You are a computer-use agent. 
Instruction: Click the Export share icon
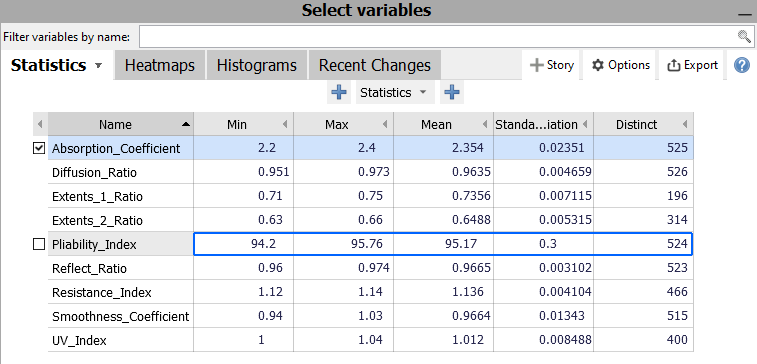pyautogui.click(x=673, y=65)
